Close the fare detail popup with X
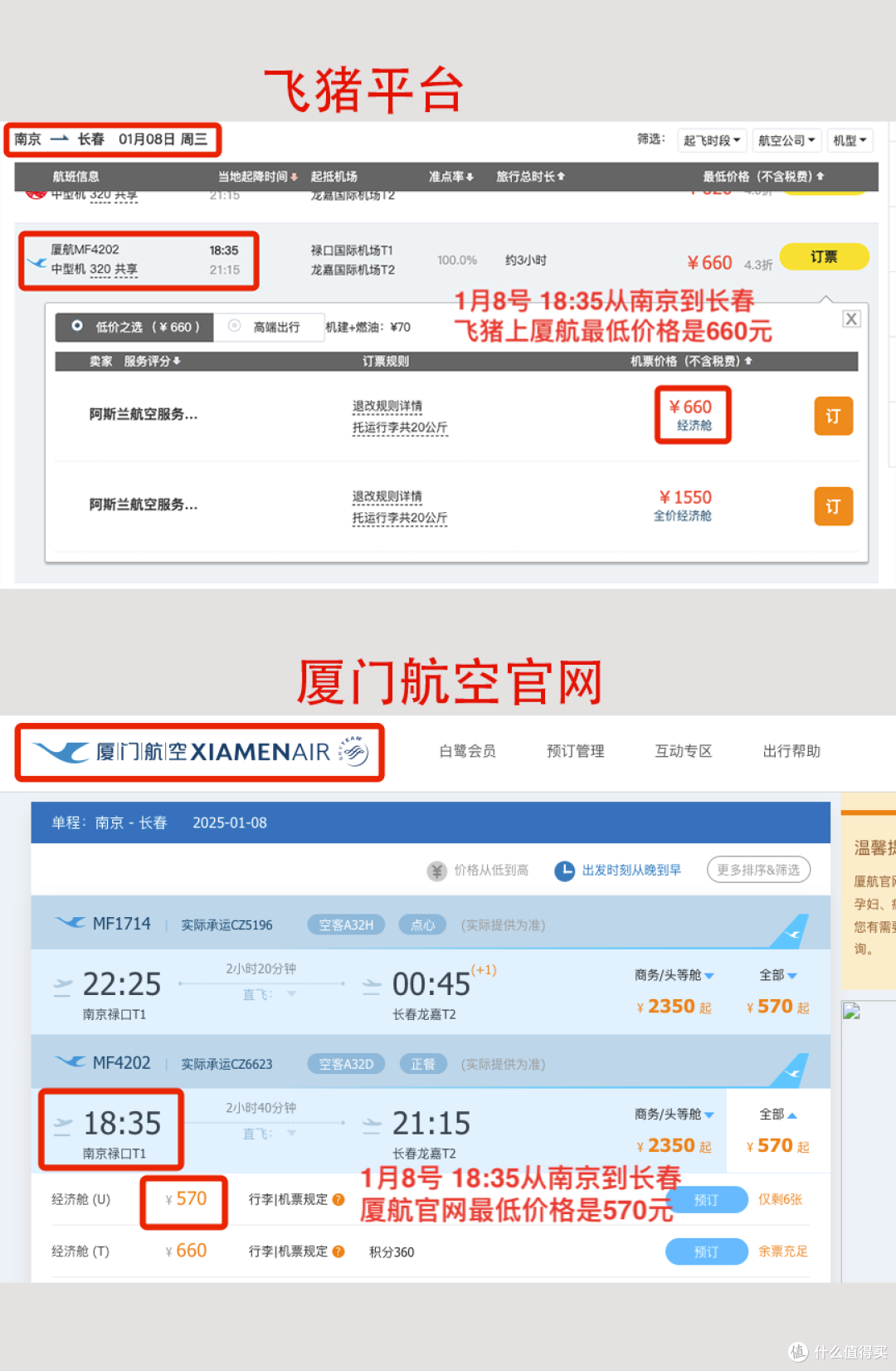The image size is (896, 1371). pyautogui.click(x=851, y=319)
